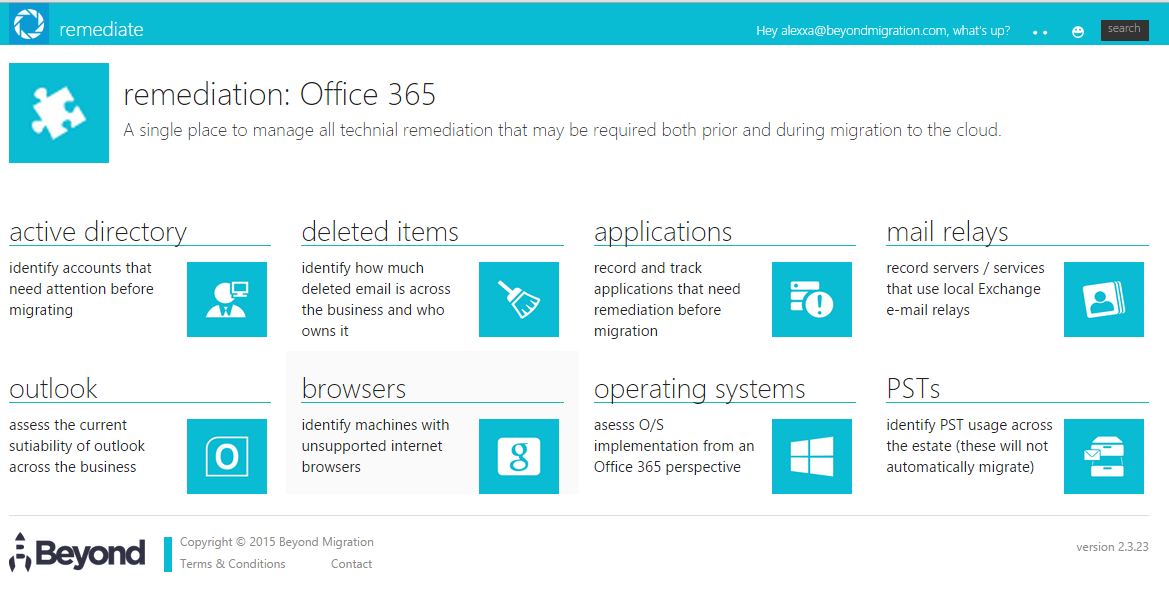Click text 'record and track applications' description

coord(667,300)
